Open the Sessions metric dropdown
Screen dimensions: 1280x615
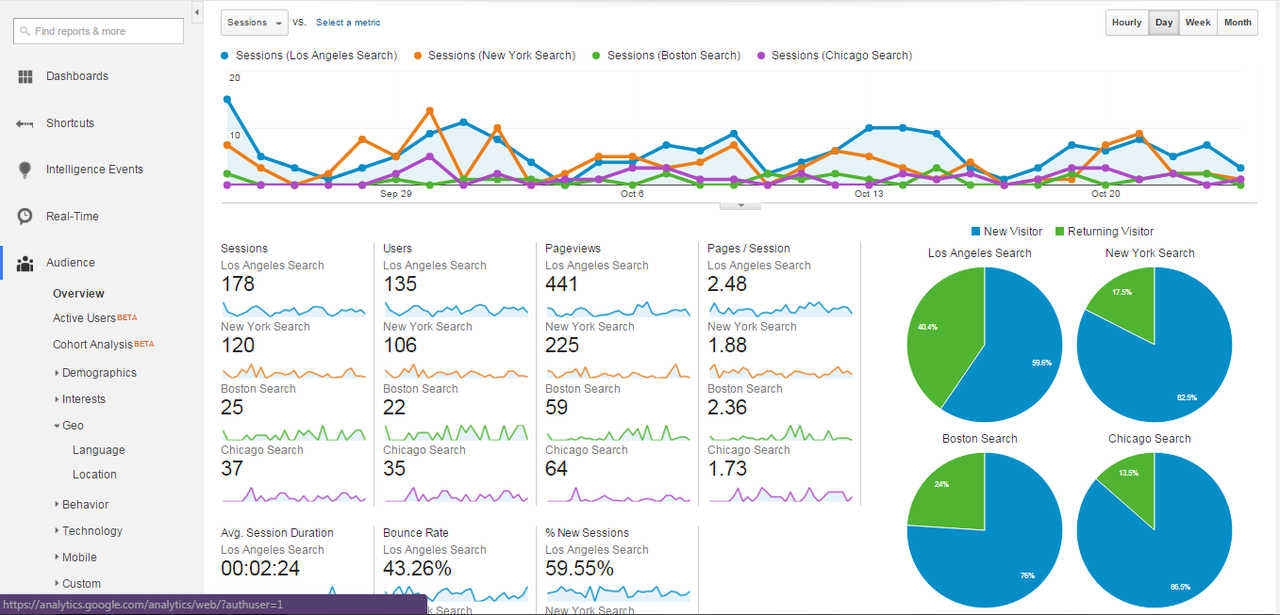[254, 22]
